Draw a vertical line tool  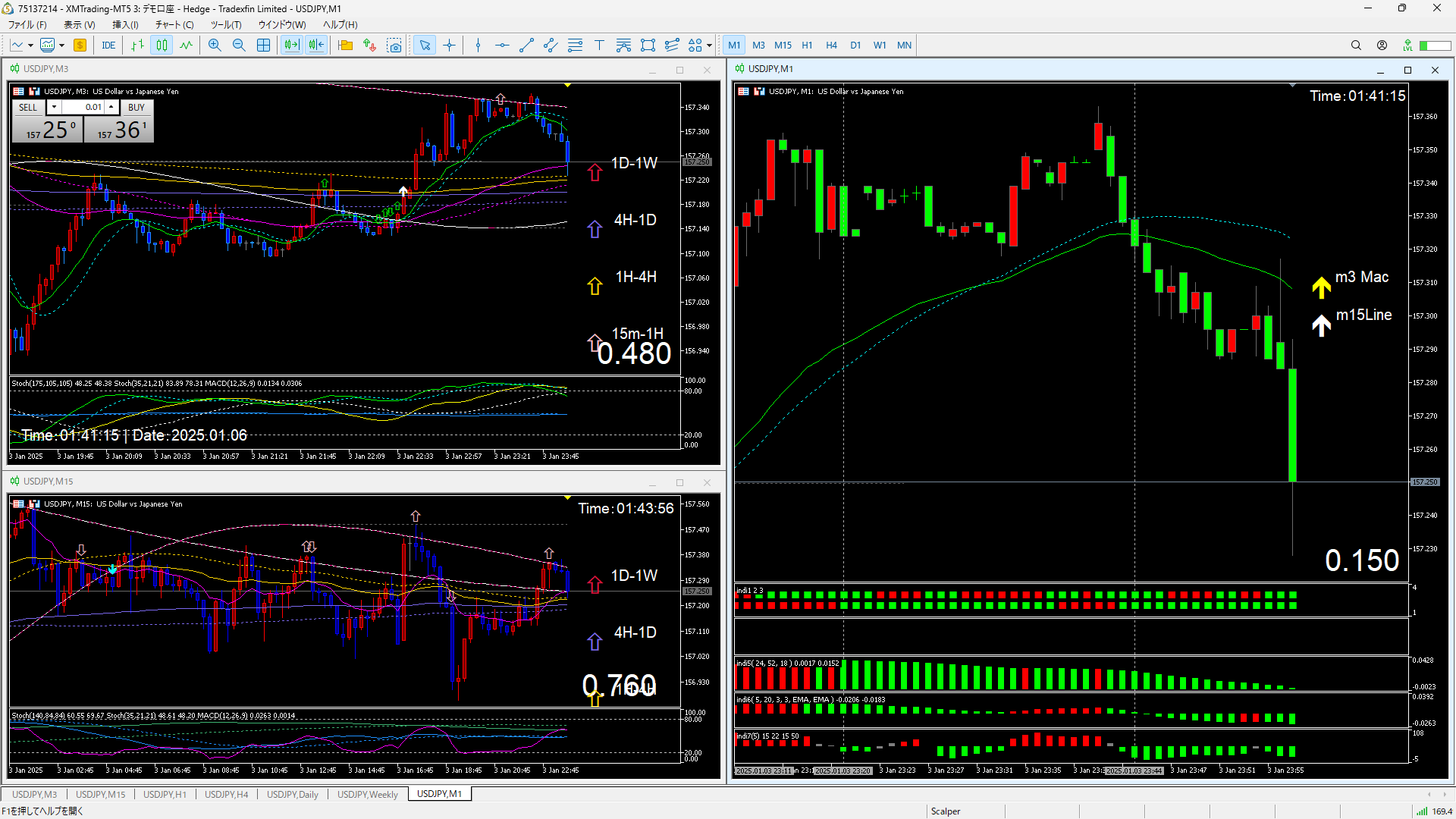click(x=478, y=45)
